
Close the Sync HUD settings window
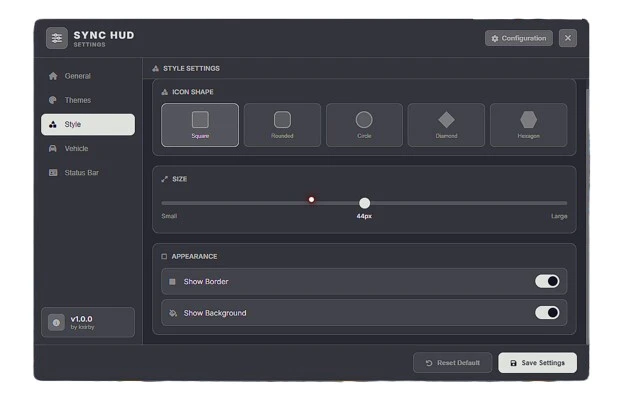(568, 38)
